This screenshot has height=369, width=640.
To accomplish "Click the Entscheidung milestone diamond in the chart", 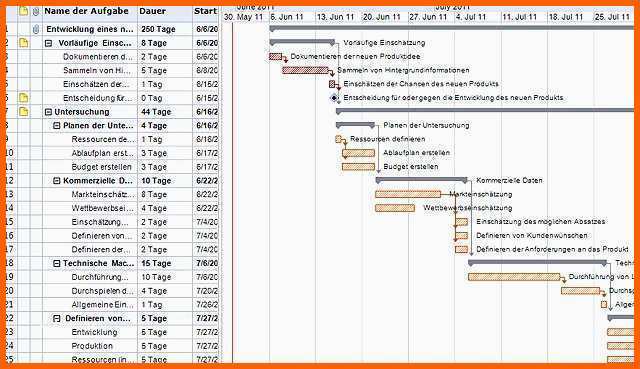I will coord(334,98).
